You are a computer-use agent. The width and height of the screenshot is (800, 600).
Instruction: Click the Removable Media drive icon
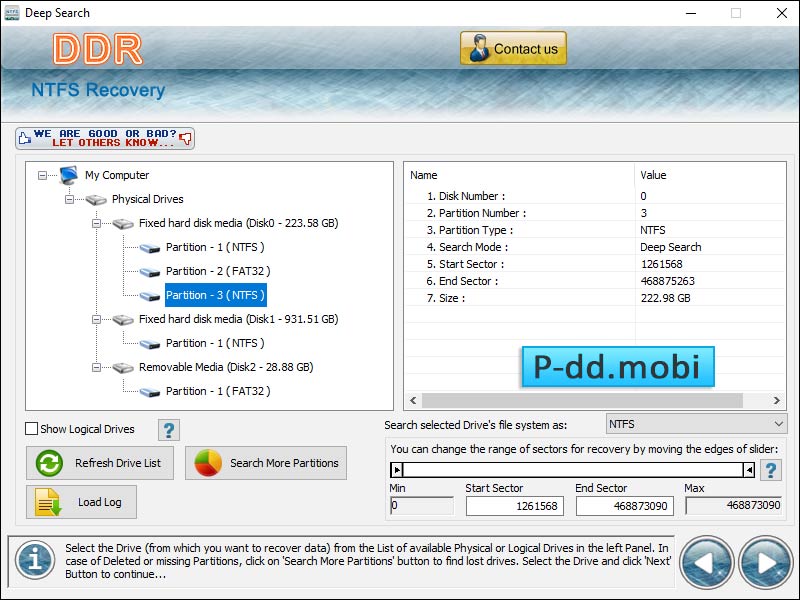[123, 367]
